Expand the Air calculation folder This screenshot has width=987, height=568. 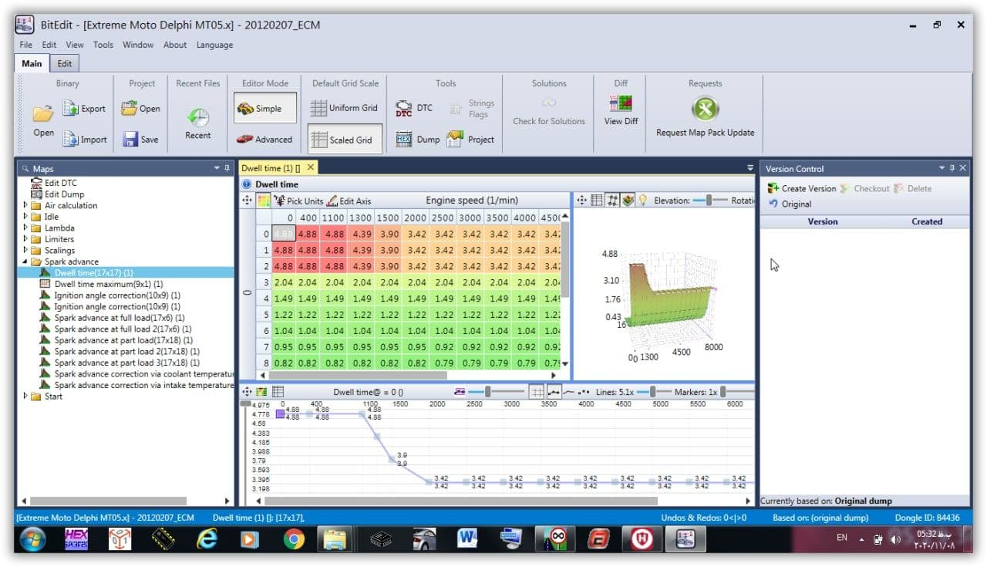(x=25, y=205)
